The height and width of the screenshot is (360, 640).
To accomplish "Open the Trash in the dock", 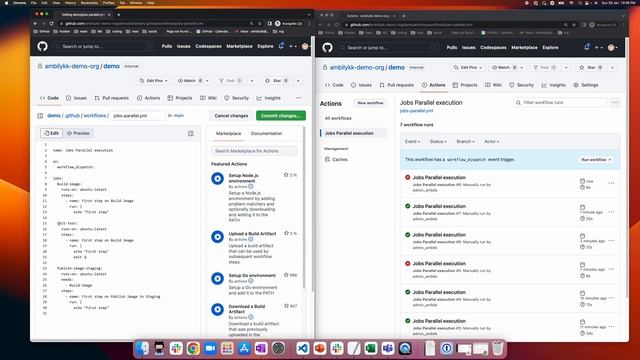I will click(x=498, y=348).
